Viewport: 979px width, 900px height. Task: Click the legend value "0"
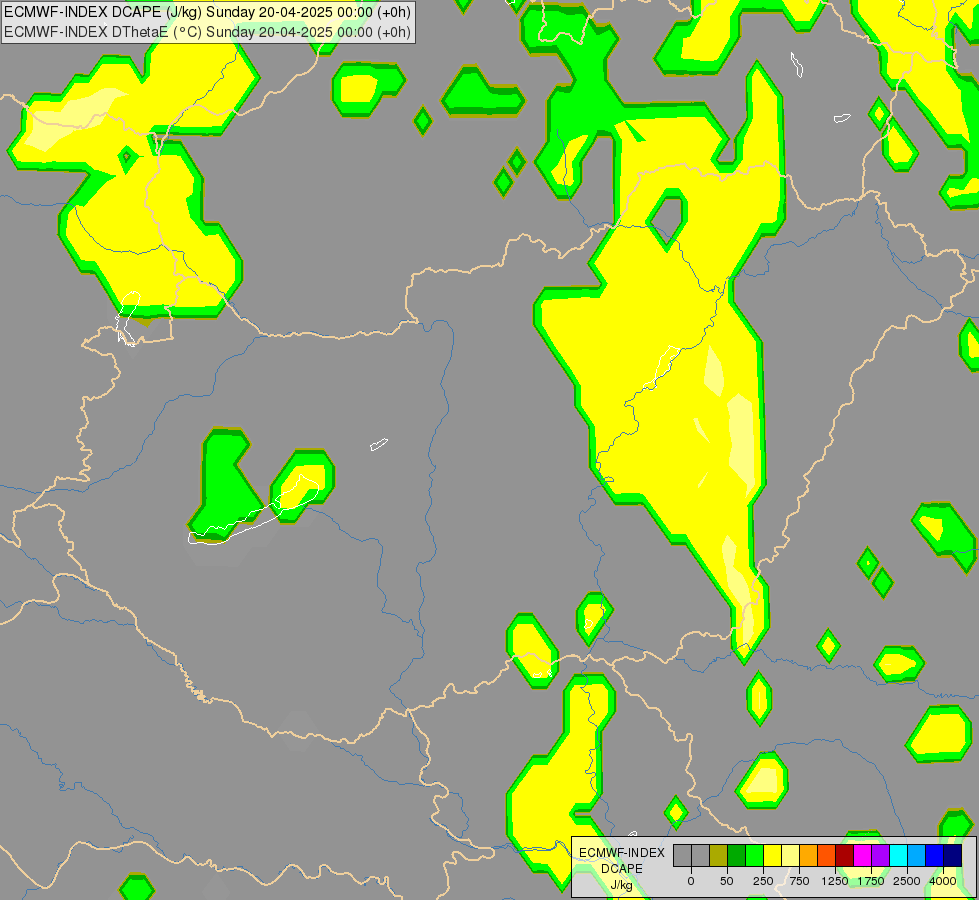pyautogui.click(x=691, y=881)
